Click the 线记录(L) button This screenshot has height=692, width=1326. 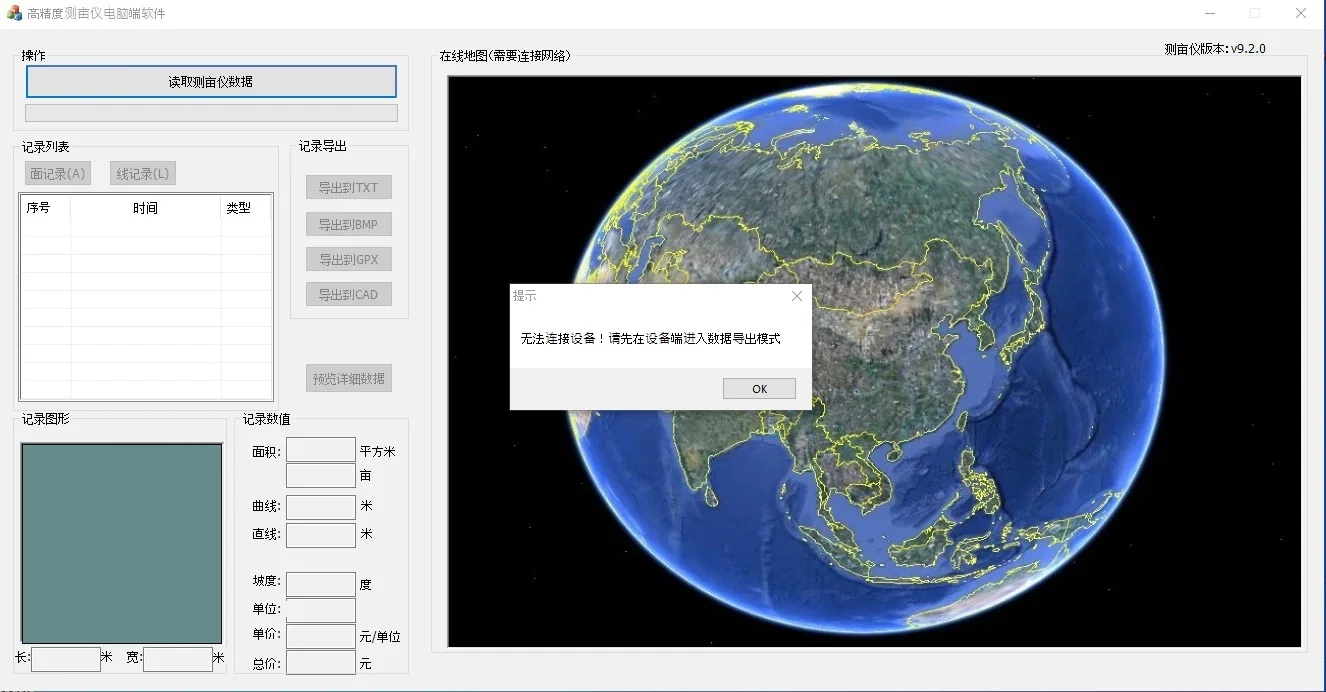143,174
